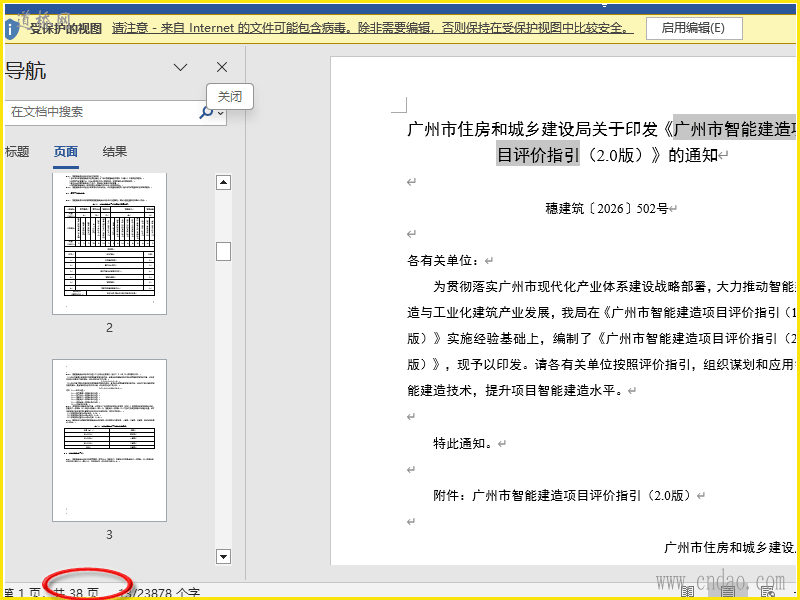Click the search document input field
The width and height of the screenshot is (800, 600).
(x=102, y=112)
